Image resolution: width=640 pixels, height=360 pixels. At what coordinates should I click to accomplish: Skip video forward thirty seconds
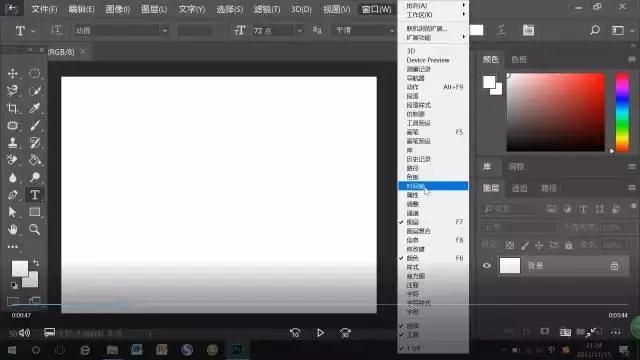[x=345, y=333]
